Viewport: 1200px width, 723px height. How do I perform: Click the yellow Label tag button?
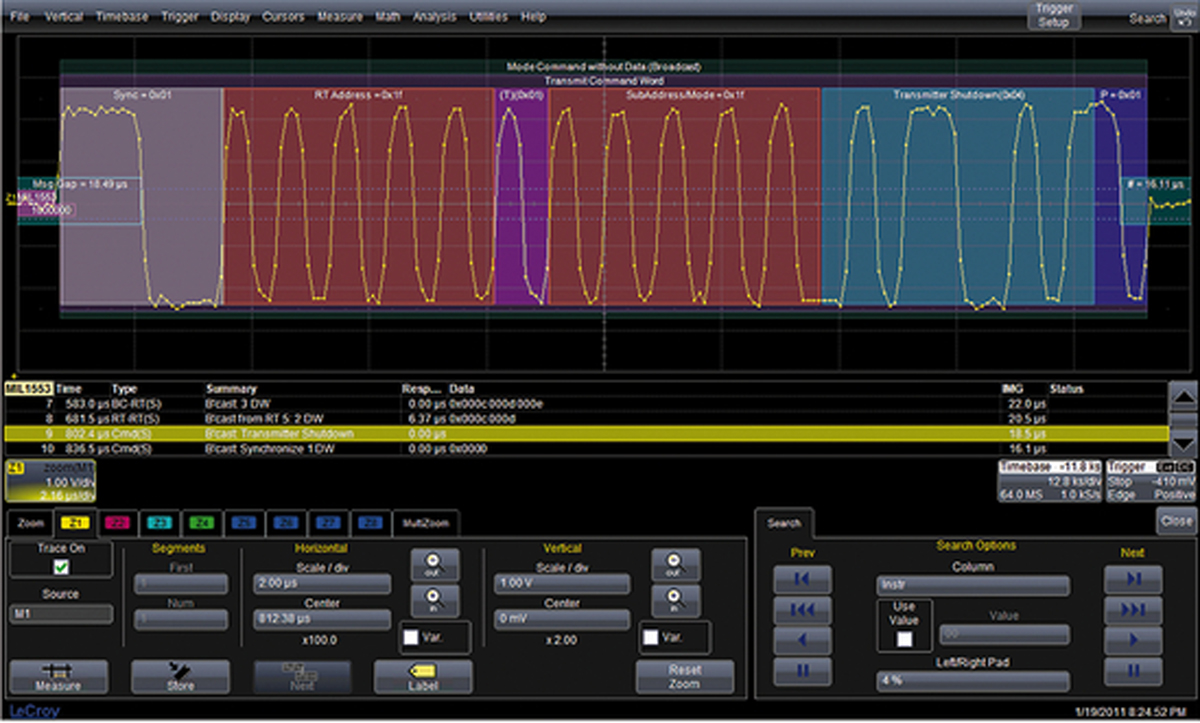[423, 677]
